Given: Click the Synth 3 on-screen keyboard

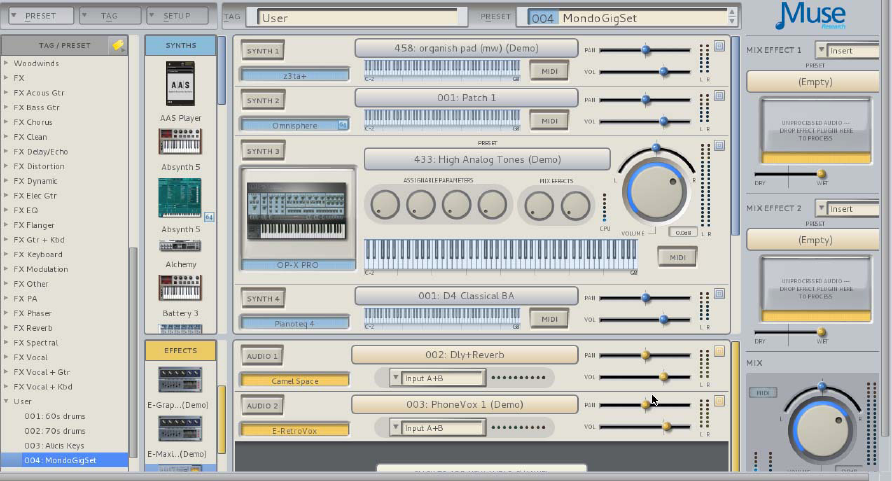Looking at the screenshot, I should (501, 255).
